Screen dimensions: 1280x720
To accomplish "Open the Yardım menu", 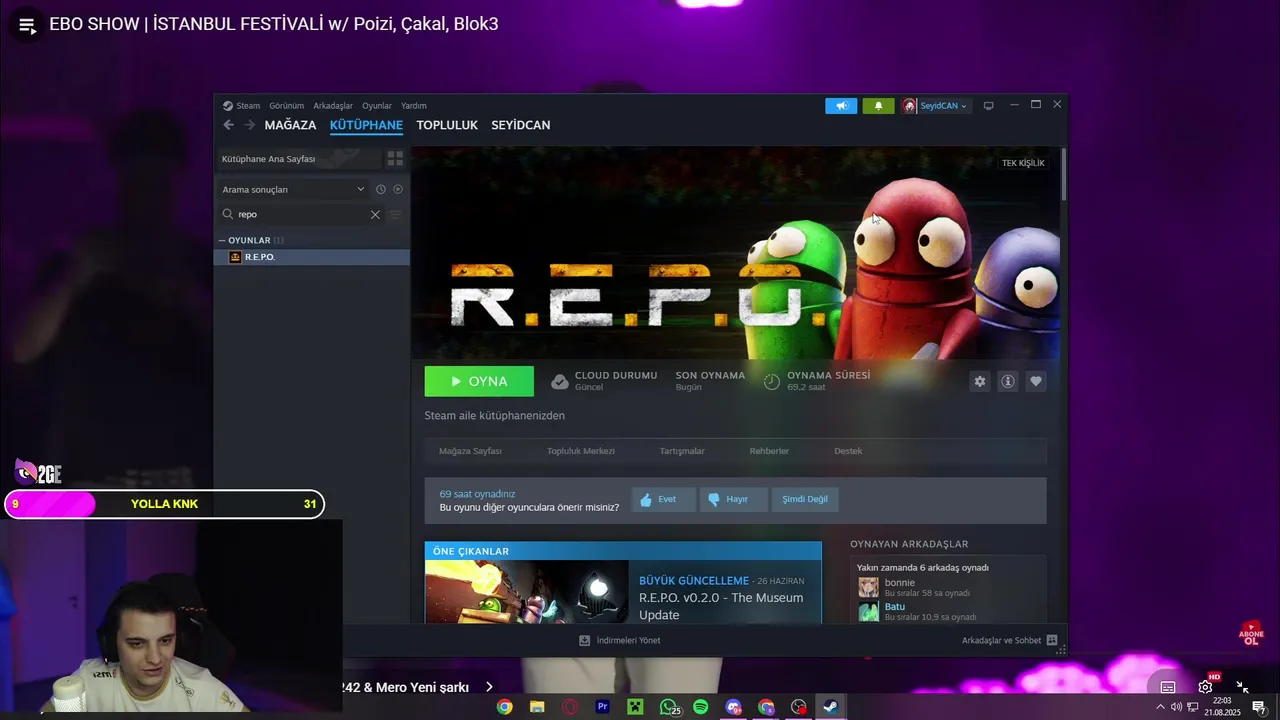I will (x=414, y=105).
